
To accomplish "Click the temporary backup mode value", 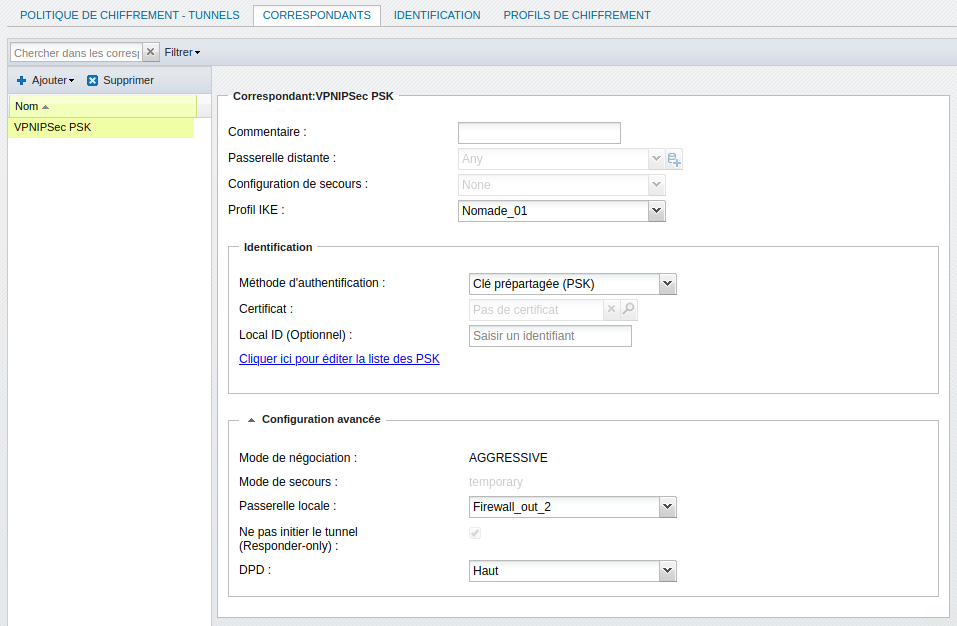I will 496,482.
